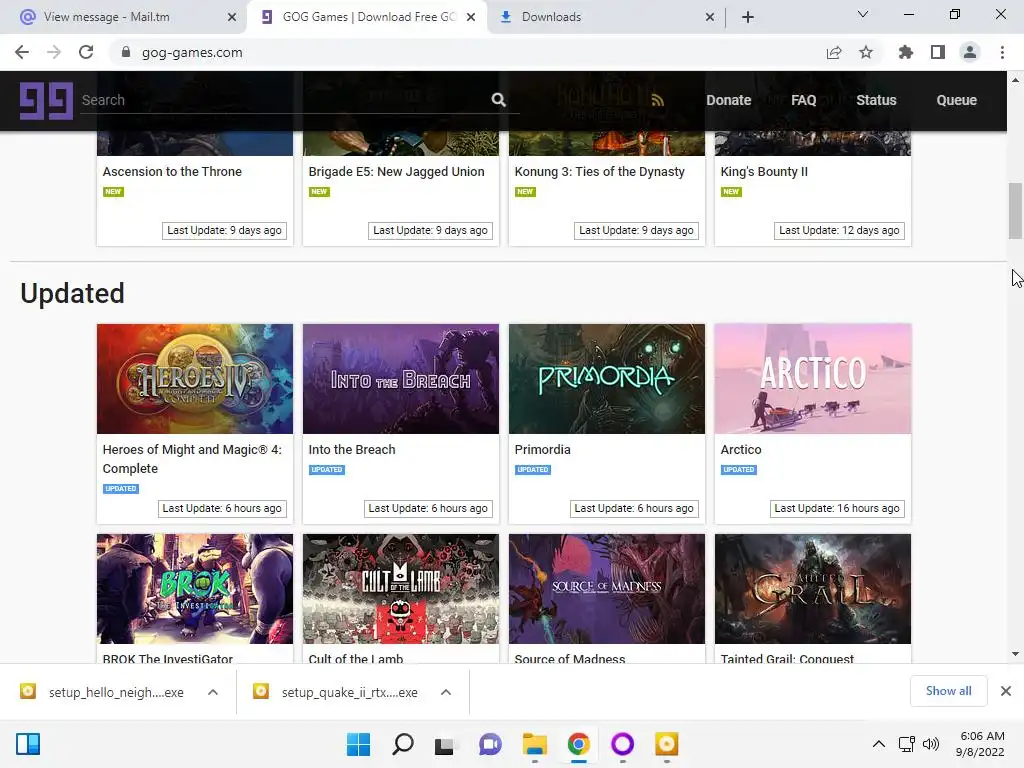This screenshot has width=1024, height=768.
Task: Open a new browser tab
Action: click(748, 17)
